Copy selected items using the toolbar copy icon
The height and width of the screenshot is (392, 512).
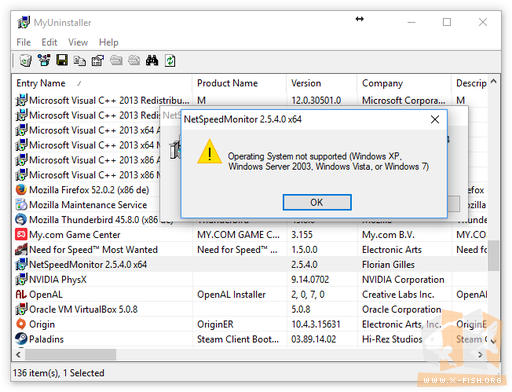pyautogui.click(x=80, y=61)
